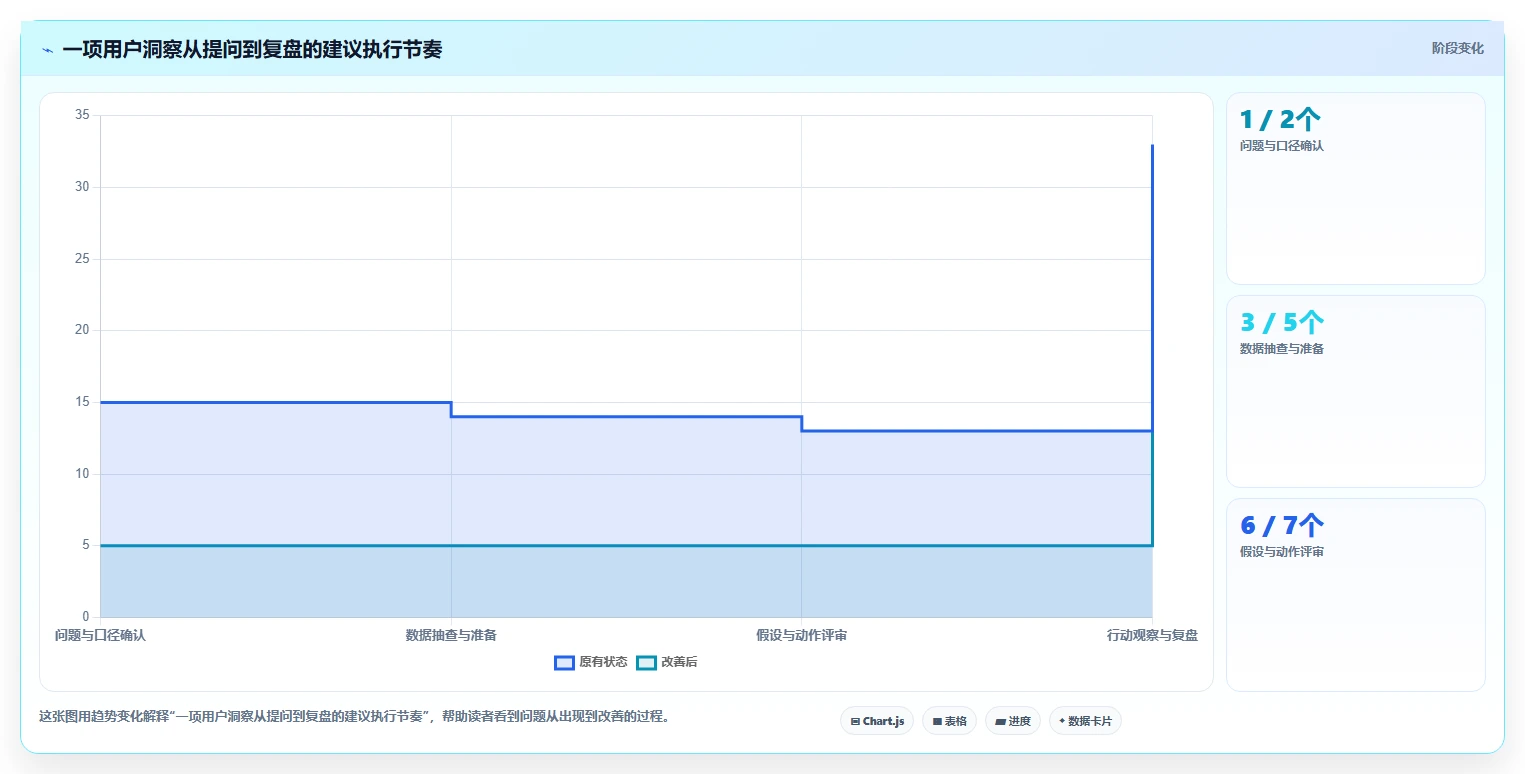Screen dimensions: 1525x774
Task: Click the y-axis tick label 20
Action: (83, 330)
